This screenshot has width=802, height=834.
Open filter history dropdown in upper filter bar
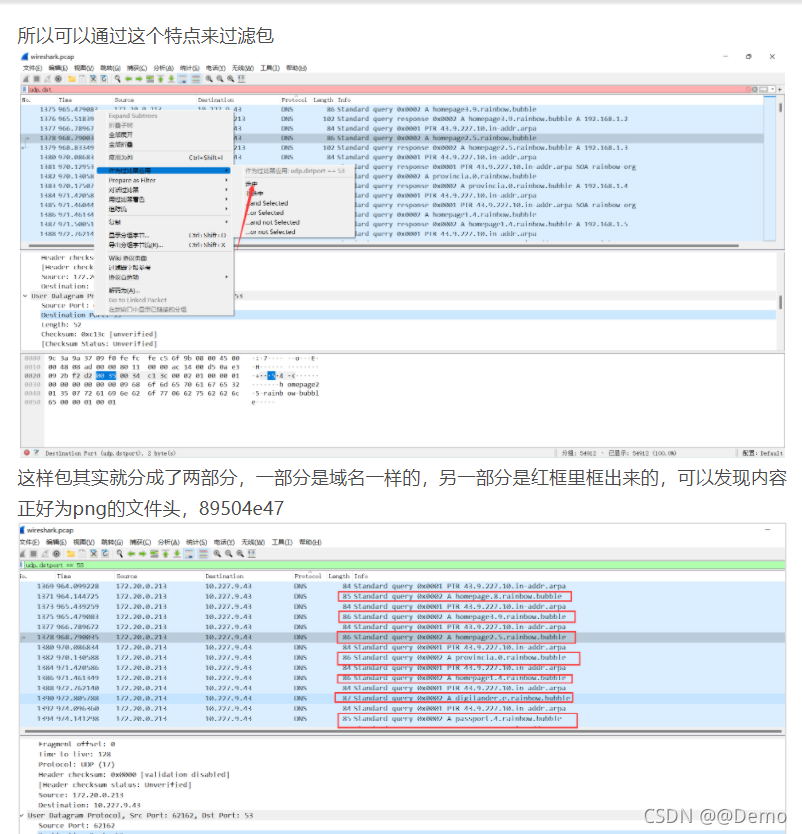(773, 89)
